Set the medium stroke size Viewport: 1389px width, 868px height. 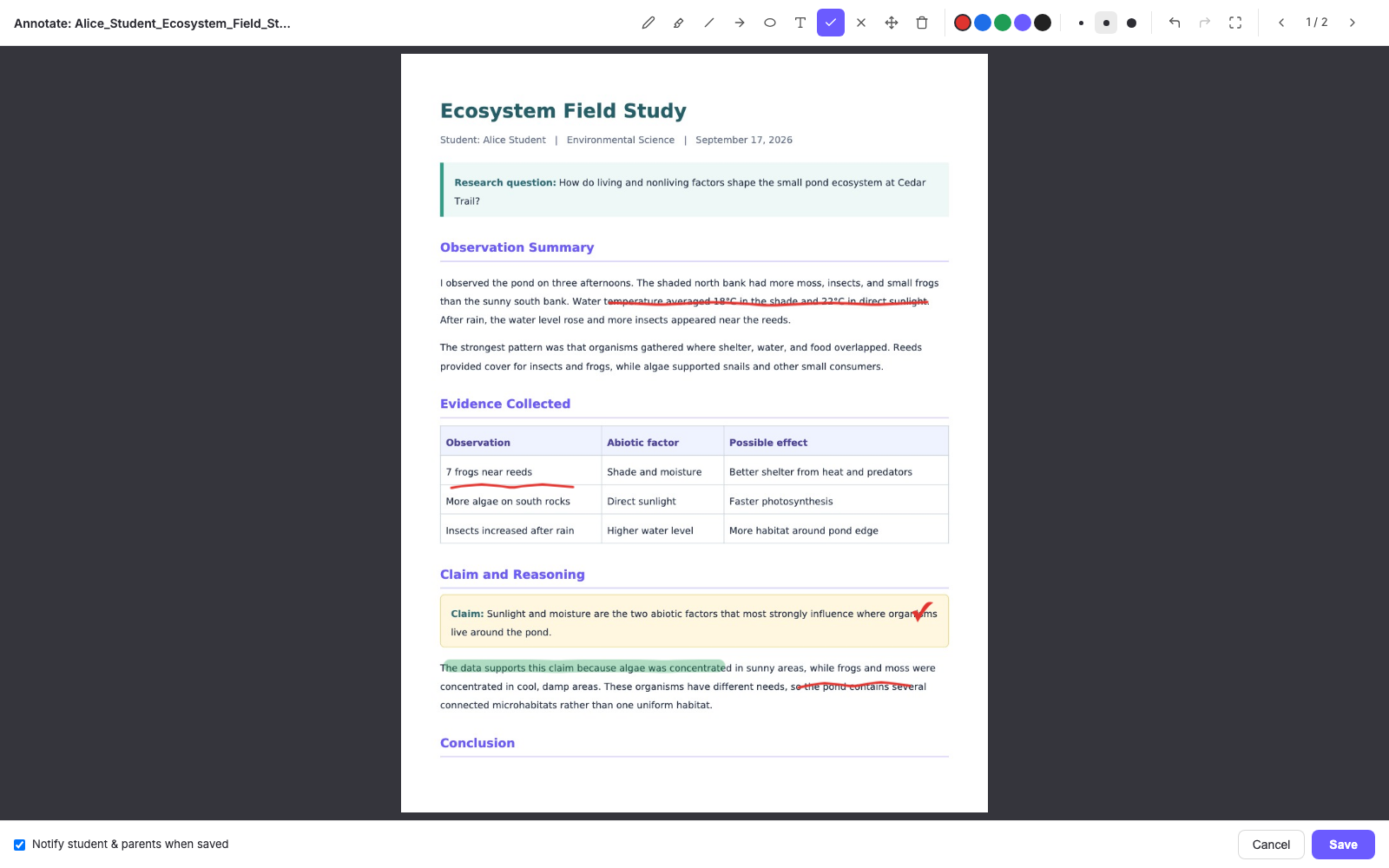point(1106,23)
